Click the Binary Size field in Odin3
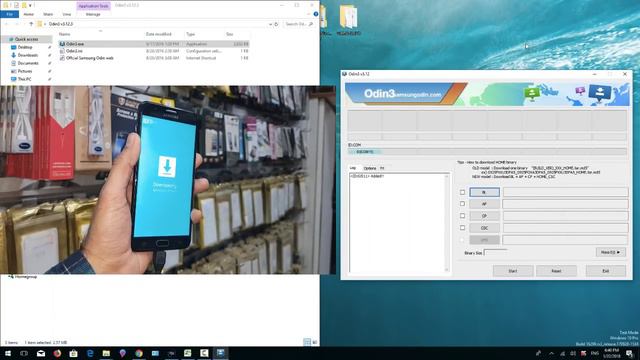 [x=495, y=253]
